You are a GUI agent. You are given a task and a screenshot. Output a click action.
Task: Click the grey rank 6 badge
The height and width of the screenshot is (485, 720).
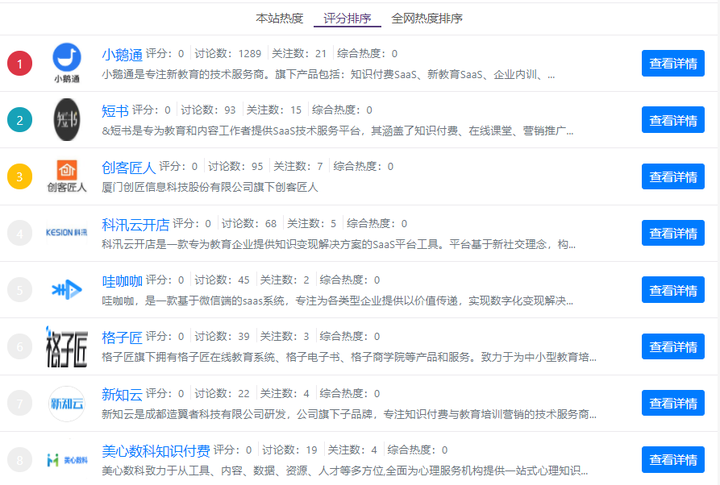(x=20, y=347)
